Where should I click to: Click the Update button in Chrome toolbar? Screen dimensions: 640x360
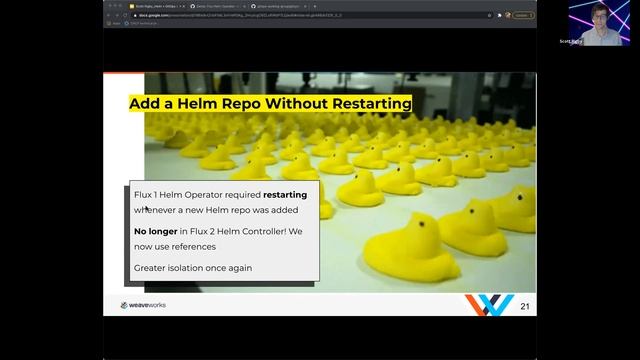(524, 15)
